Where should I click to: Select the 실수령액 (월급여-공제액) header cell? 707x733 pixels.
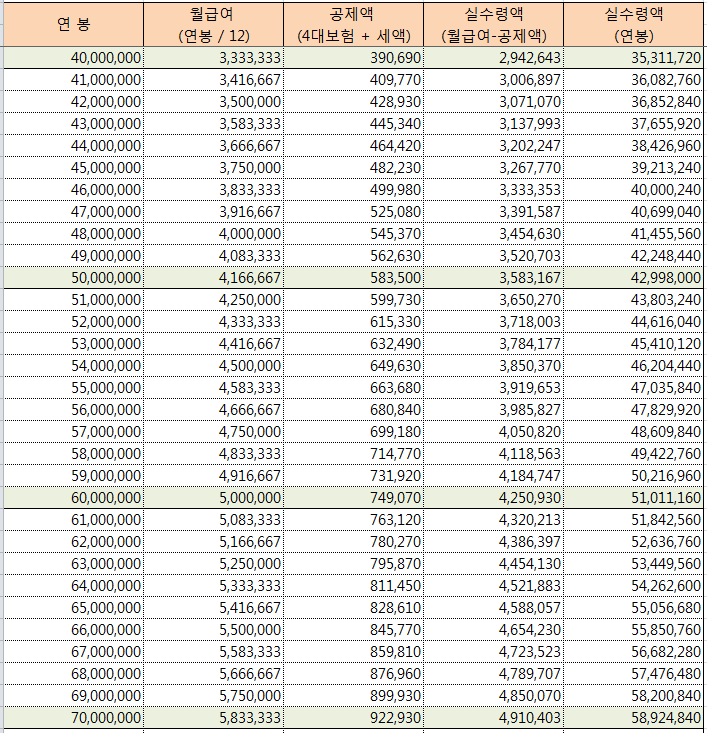pos(493,25)
